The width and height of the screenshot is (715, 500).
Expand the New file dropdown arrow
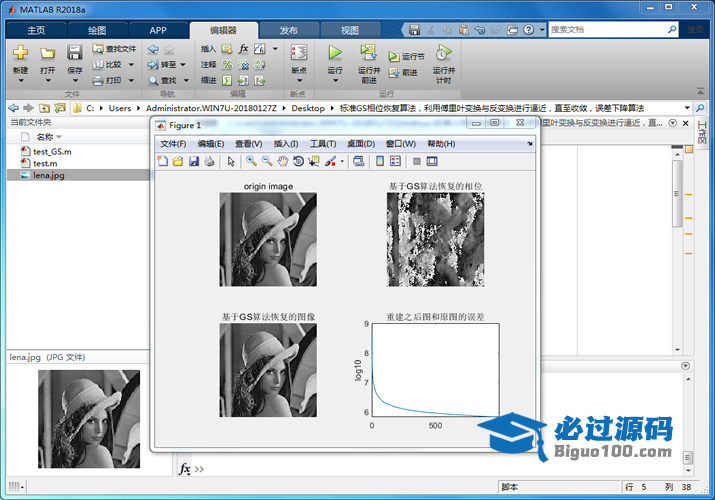pyautogui.click(x=20, y=81)
